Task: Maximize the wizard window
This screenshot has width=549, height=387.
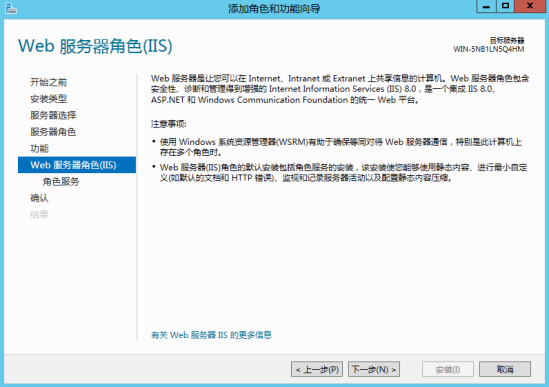Action: (x=506, y=6)
